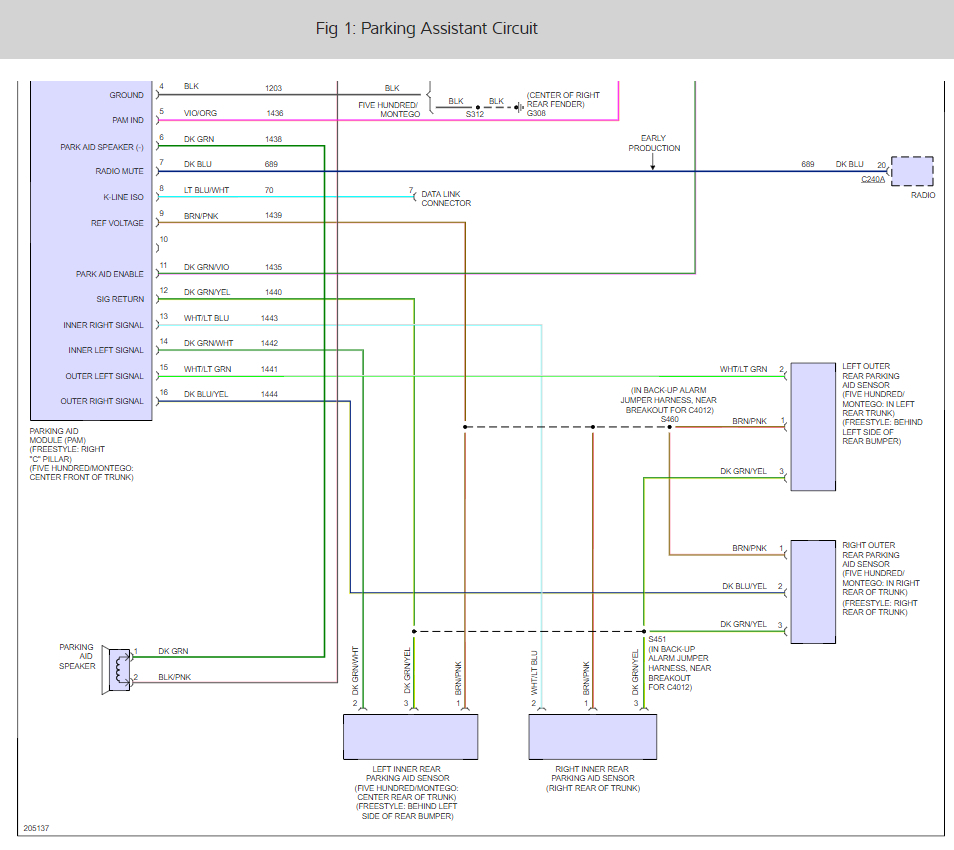
Task: Click the REF VOLTAGE pin label
Action: coord(117,223)
